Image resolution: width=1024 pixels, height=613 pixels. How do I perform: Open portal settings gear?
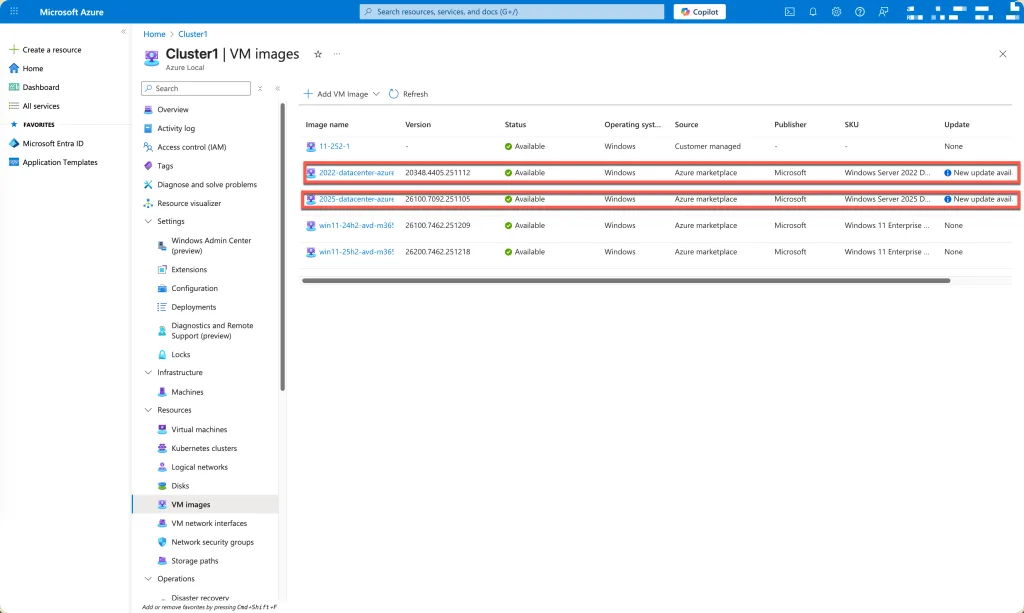(x=836, y=12)
